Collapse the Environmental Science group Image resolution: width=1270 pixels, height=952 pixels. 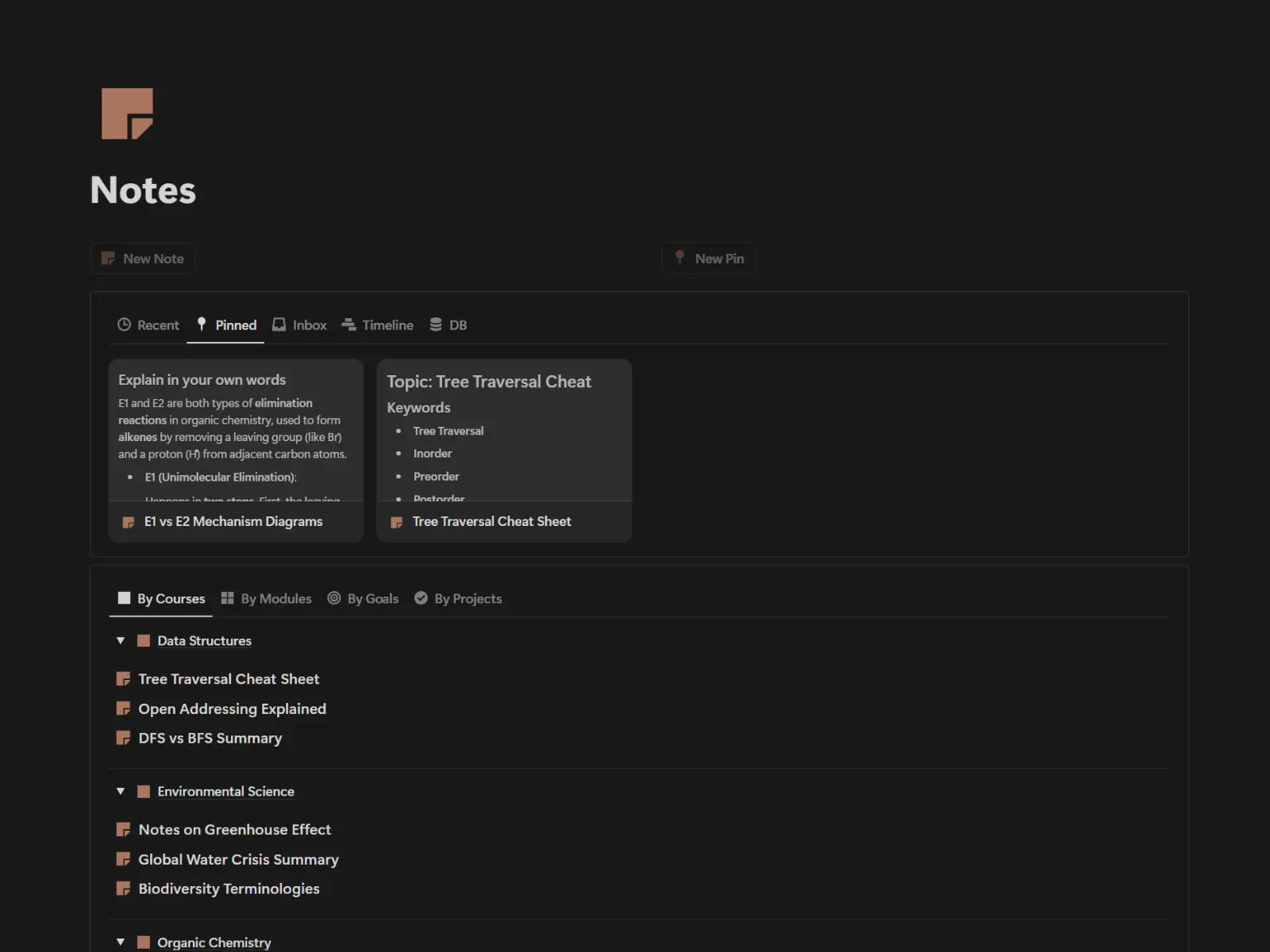121,792
